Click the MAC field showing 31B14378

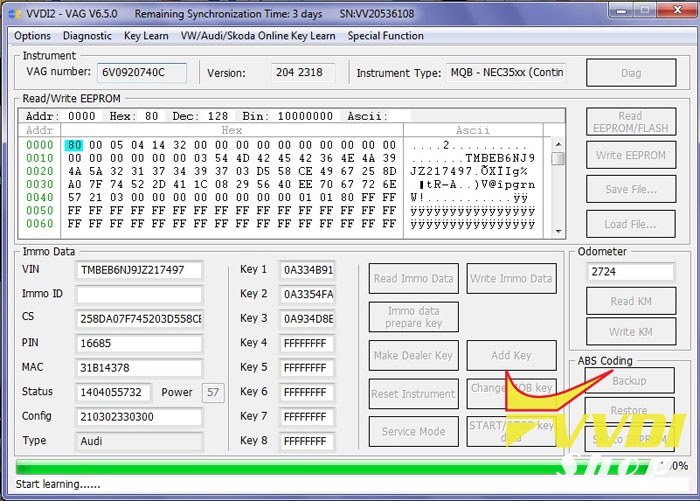point(139,368)
